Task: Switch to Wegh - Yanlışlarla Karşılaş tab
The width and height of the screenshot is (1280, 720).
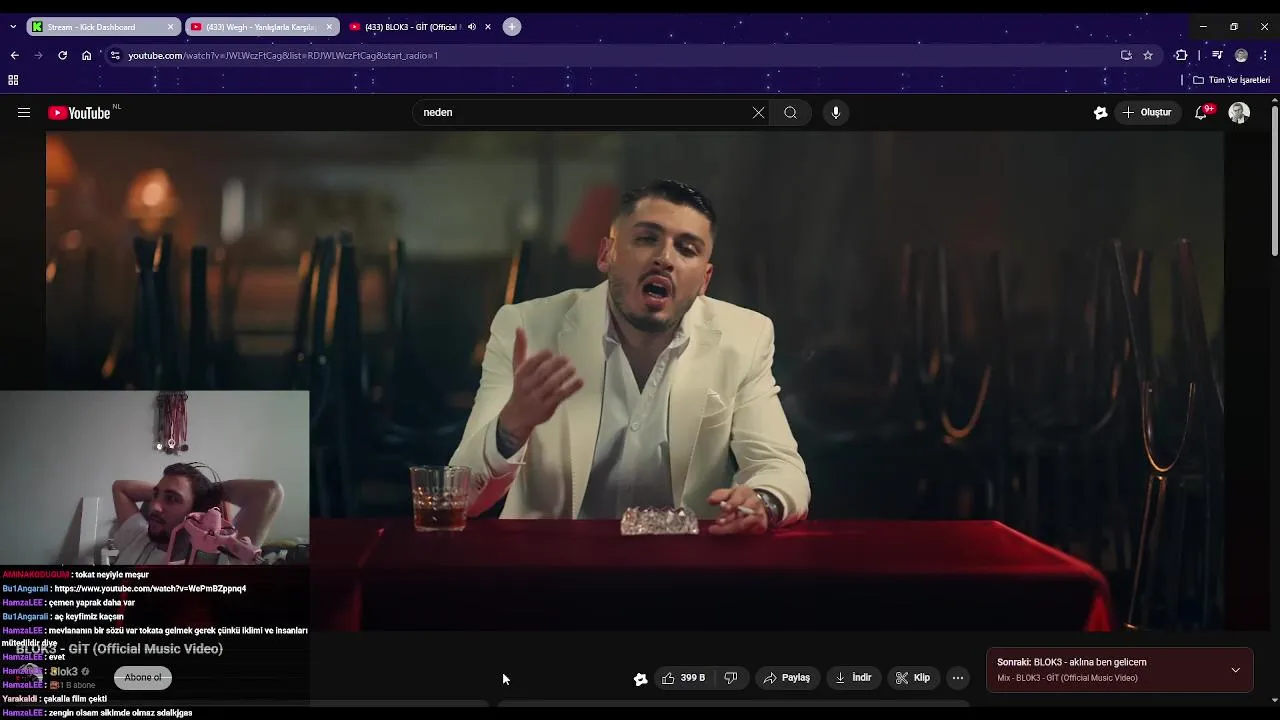Action: (x=260, y=27)
